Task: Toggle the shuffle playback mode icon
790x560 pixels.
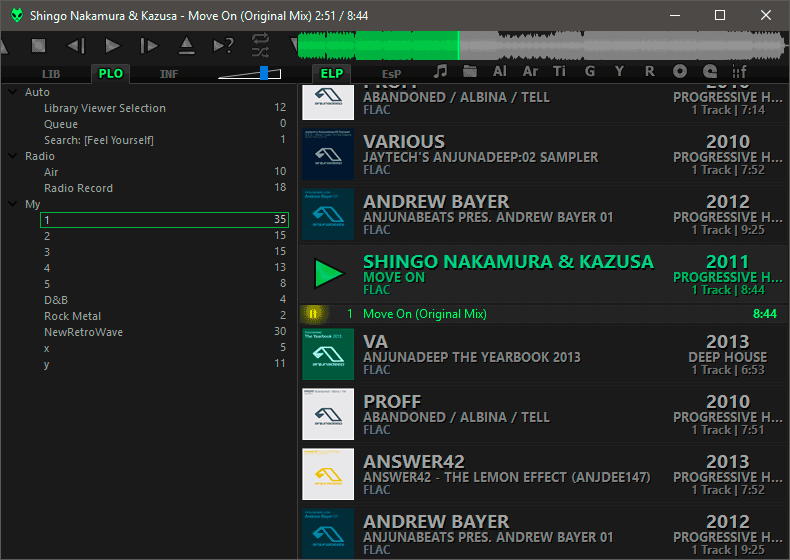Action: (261, 52)
